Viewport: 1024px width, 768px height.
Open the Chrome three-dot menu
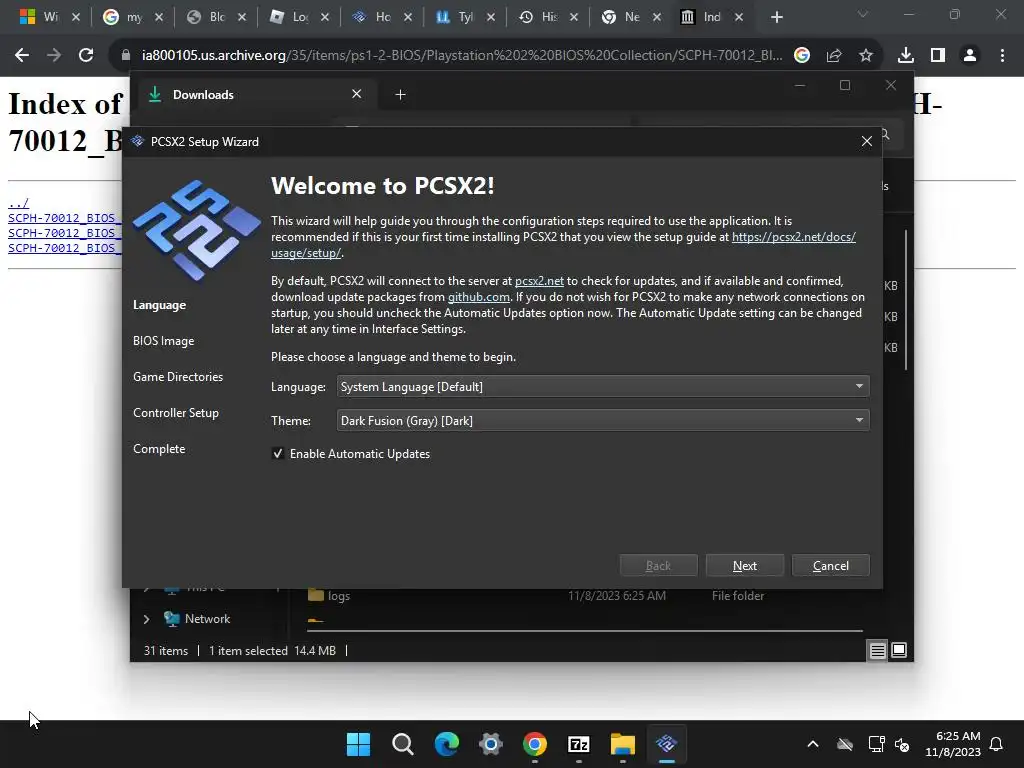click(x=1002, y=56)
